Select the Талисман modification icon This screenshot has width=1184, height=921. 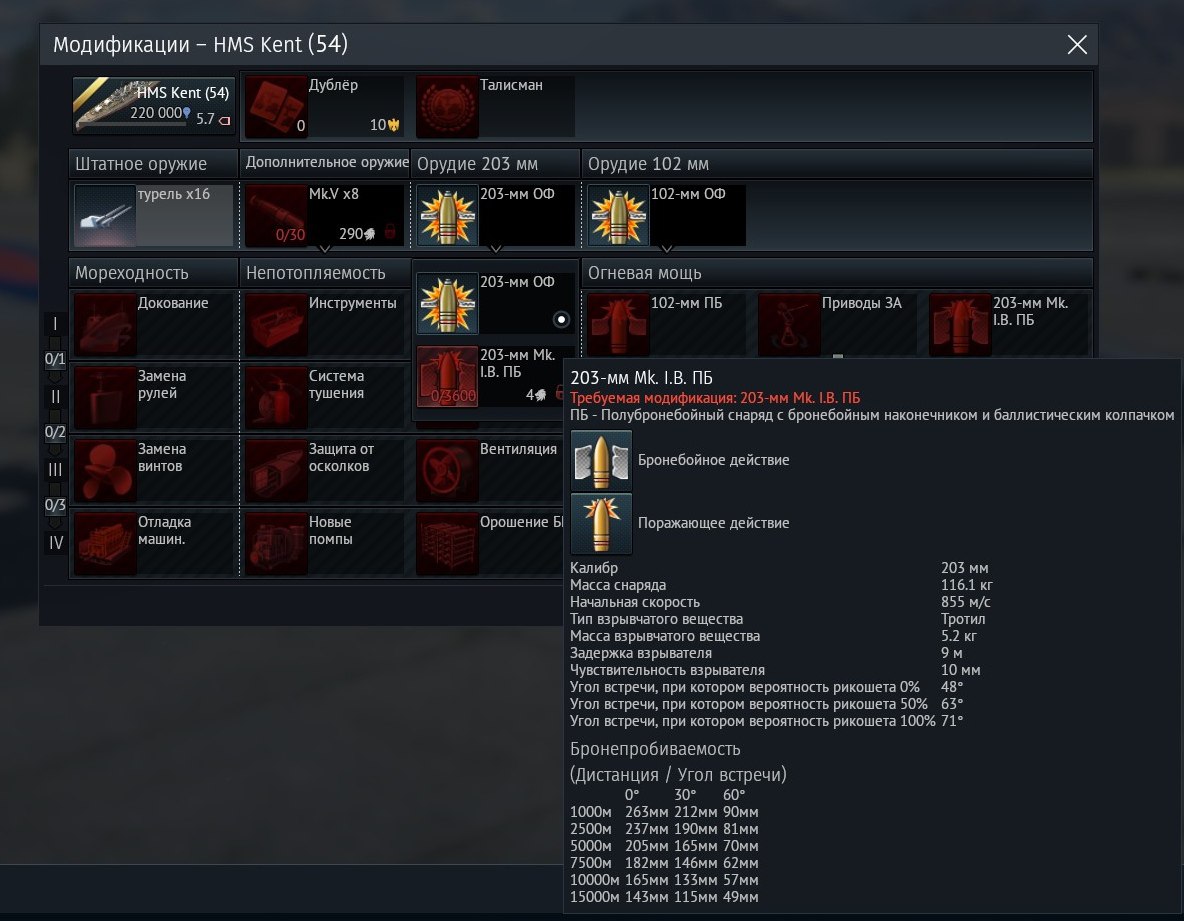[x=447, y=106]
